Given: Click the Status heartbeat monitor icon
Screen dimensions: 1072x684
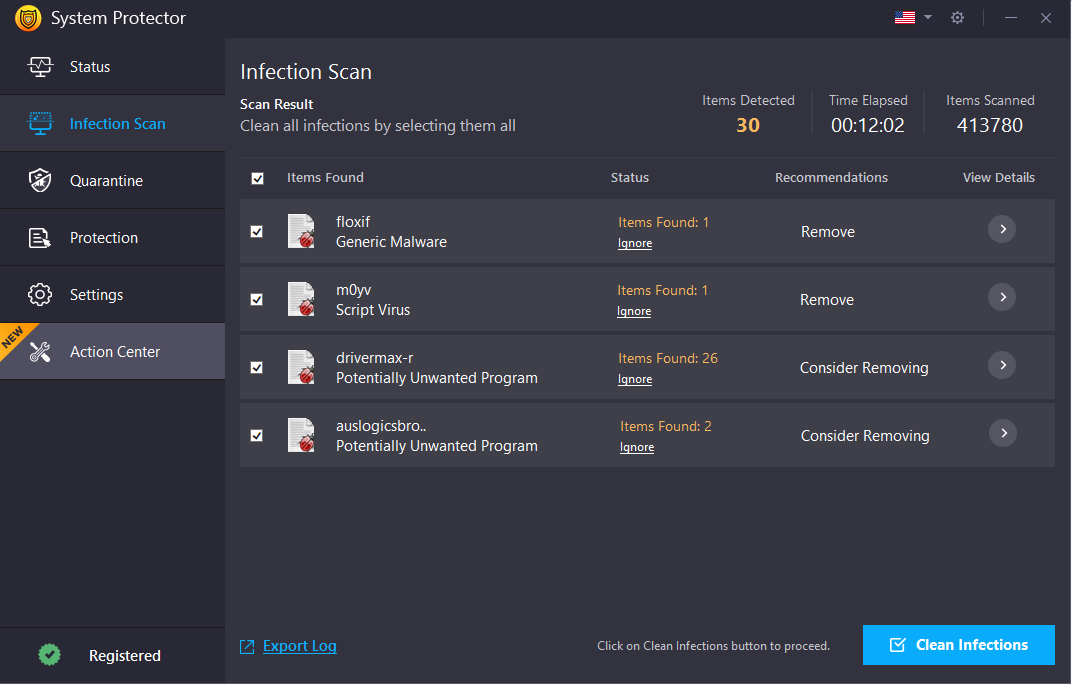Looking at the screenshot, I should (40, 67).
